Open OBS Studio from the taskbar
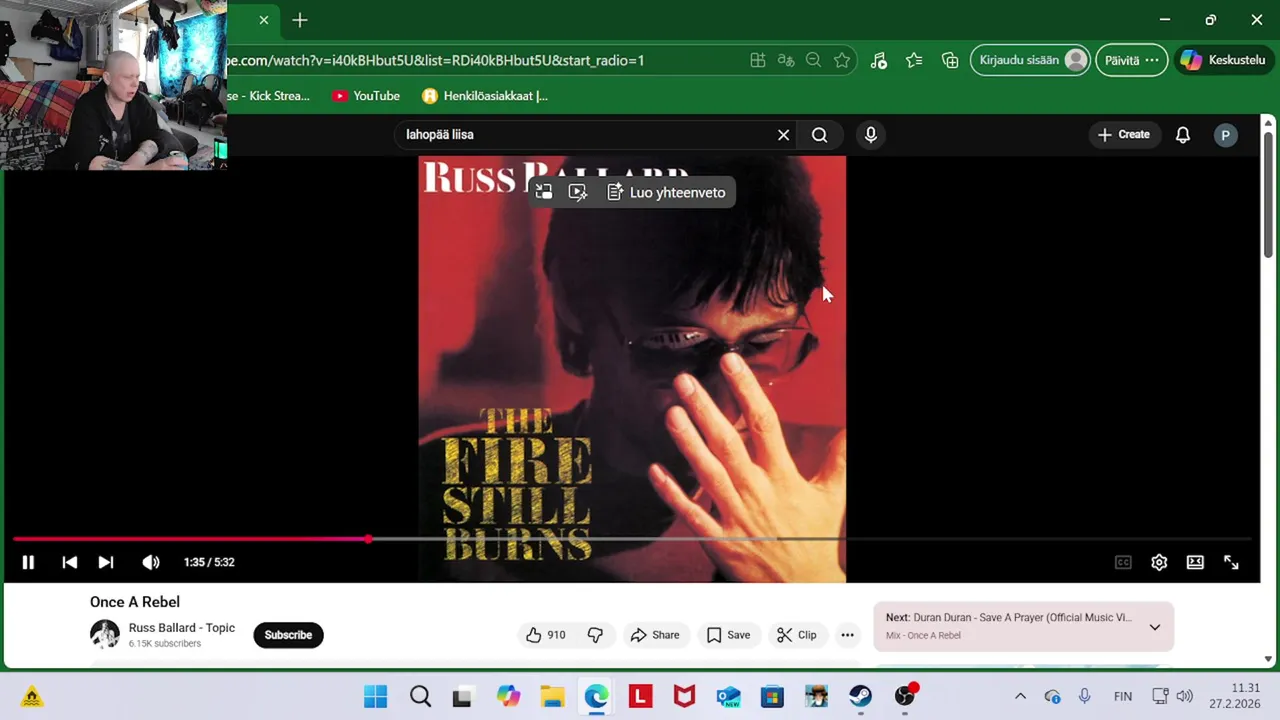The image size is (1280, 720). tap(905, 696)
